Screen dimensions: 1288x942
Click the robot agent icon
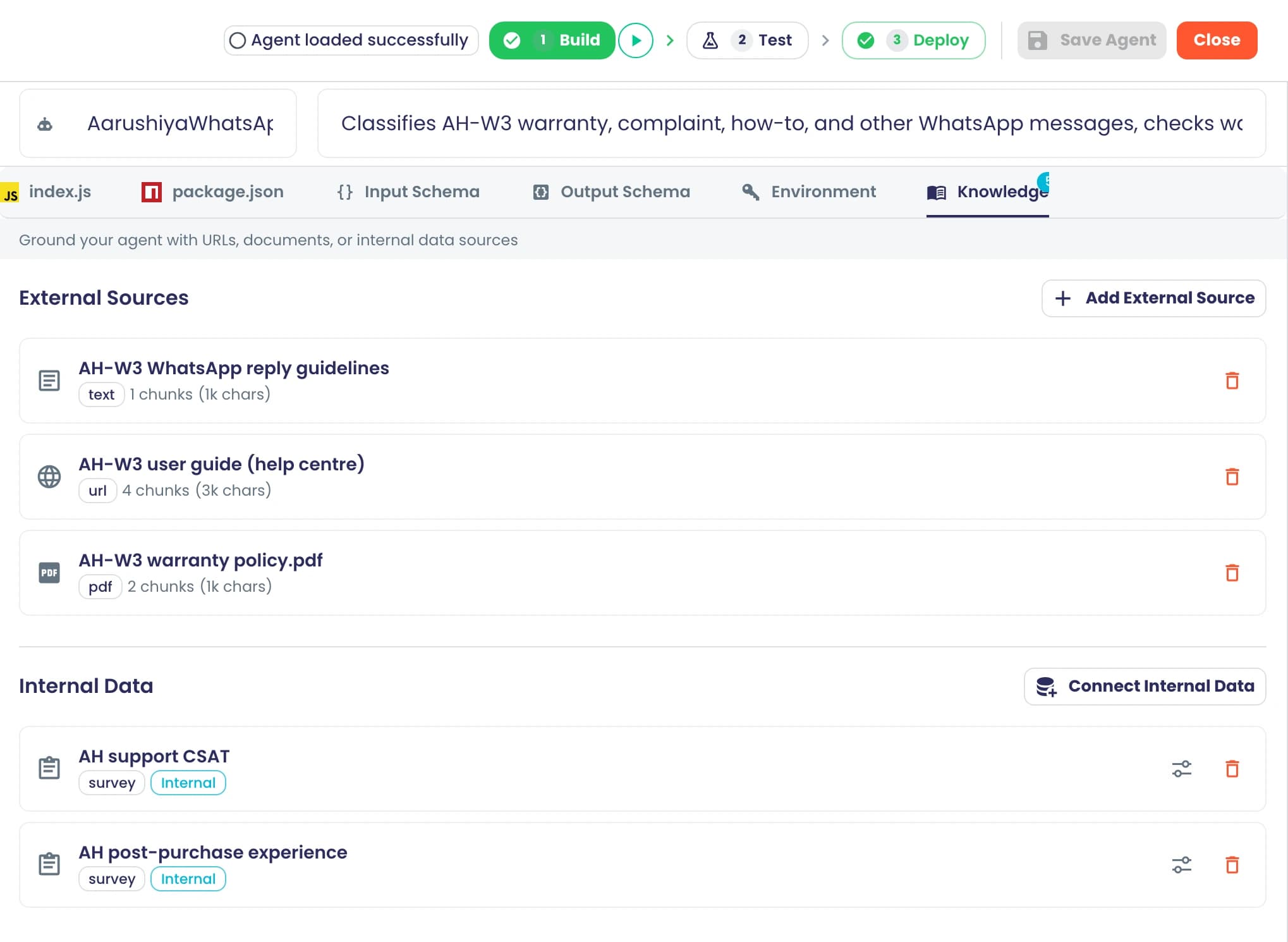[x=45, y=124]
